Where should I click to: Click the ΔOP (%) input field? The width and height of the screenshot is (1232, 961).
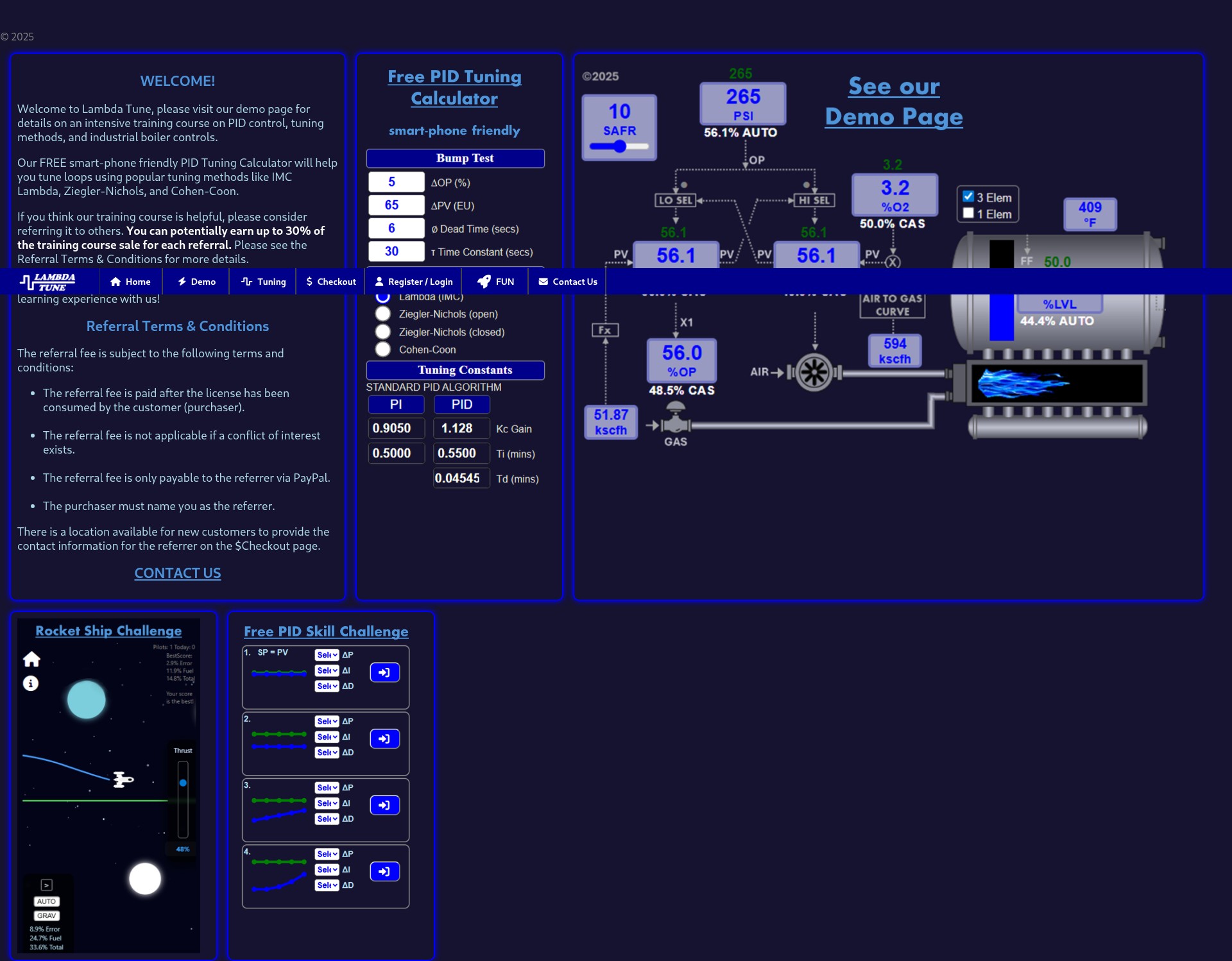pyautogui.click(x=396, y=182)
